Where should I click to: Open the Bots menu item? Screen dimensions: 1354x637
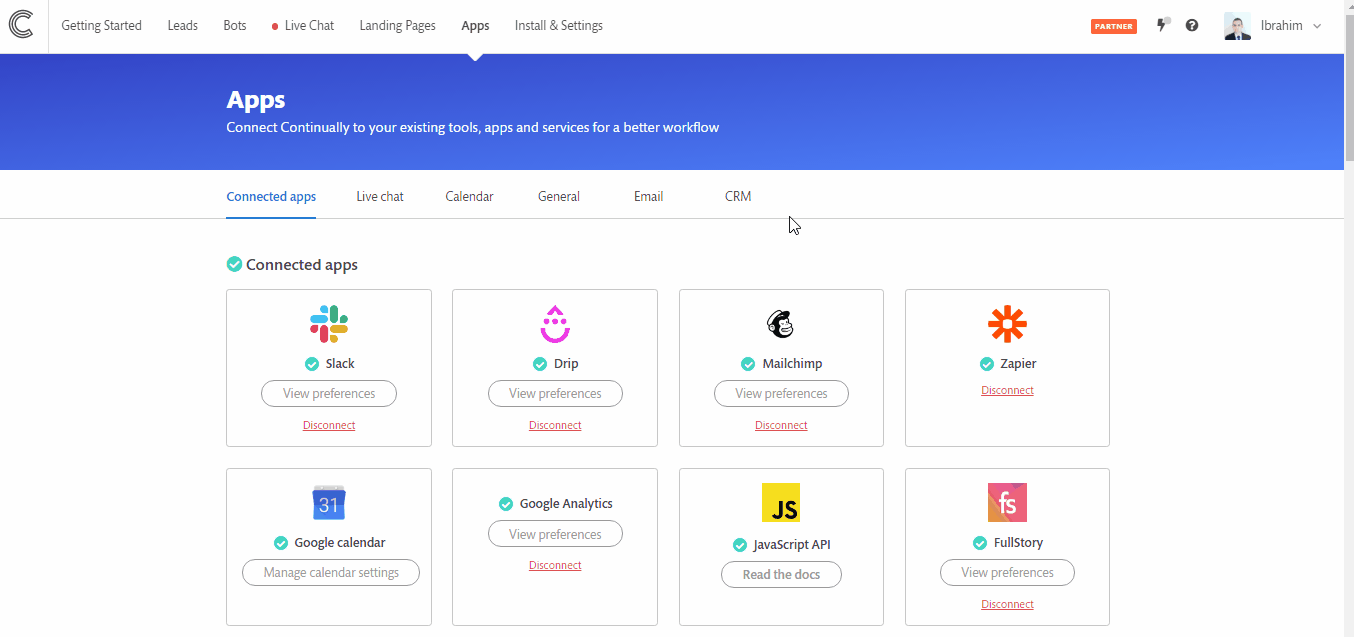(x=235, y=26)
